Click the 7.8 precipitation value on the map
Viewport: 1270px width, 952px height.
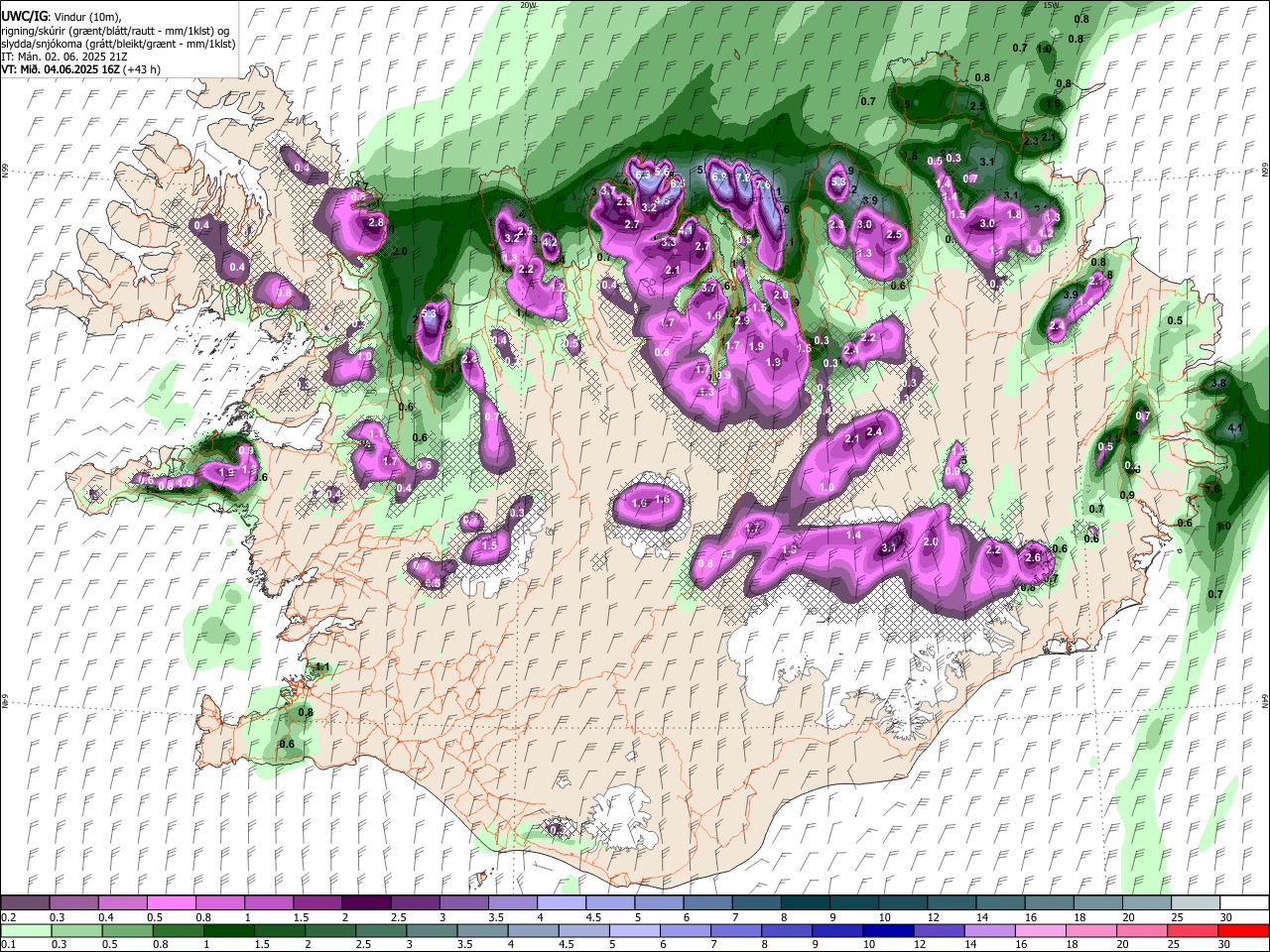tap(741, 178)
